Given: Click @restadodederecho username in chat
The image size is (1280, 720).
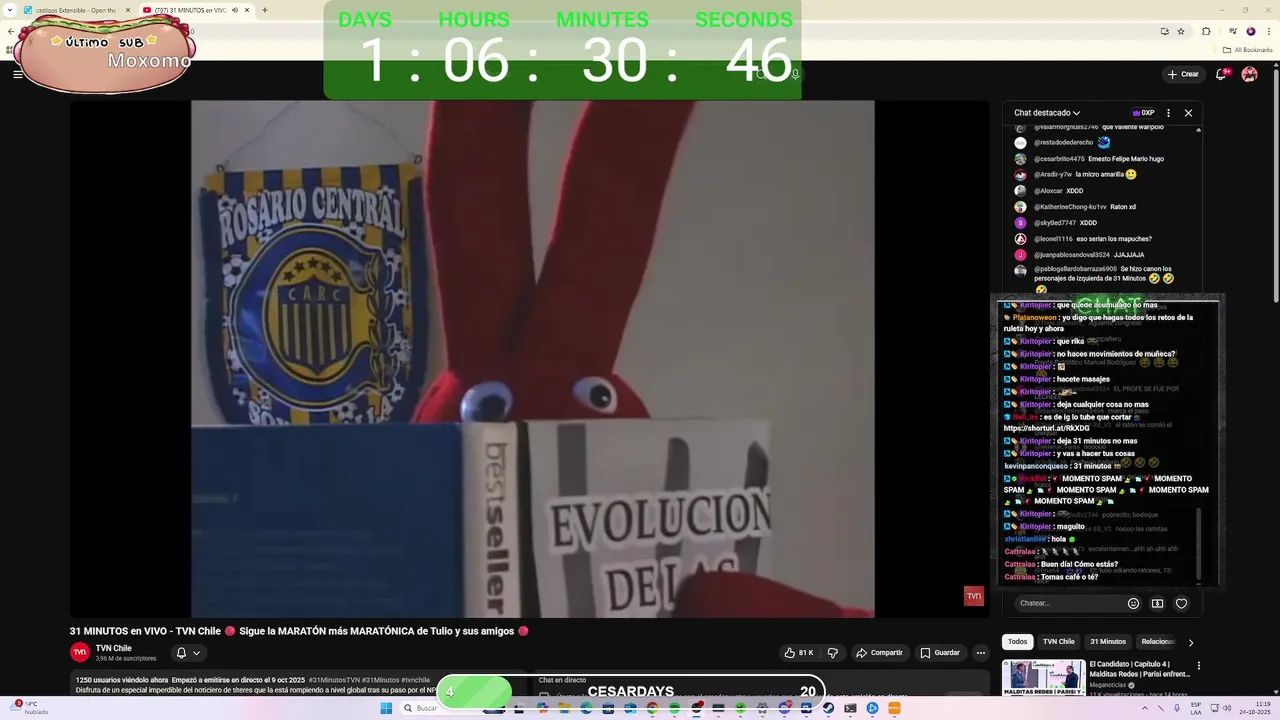Looking at the screenshot, I should tap(1062, 143).
